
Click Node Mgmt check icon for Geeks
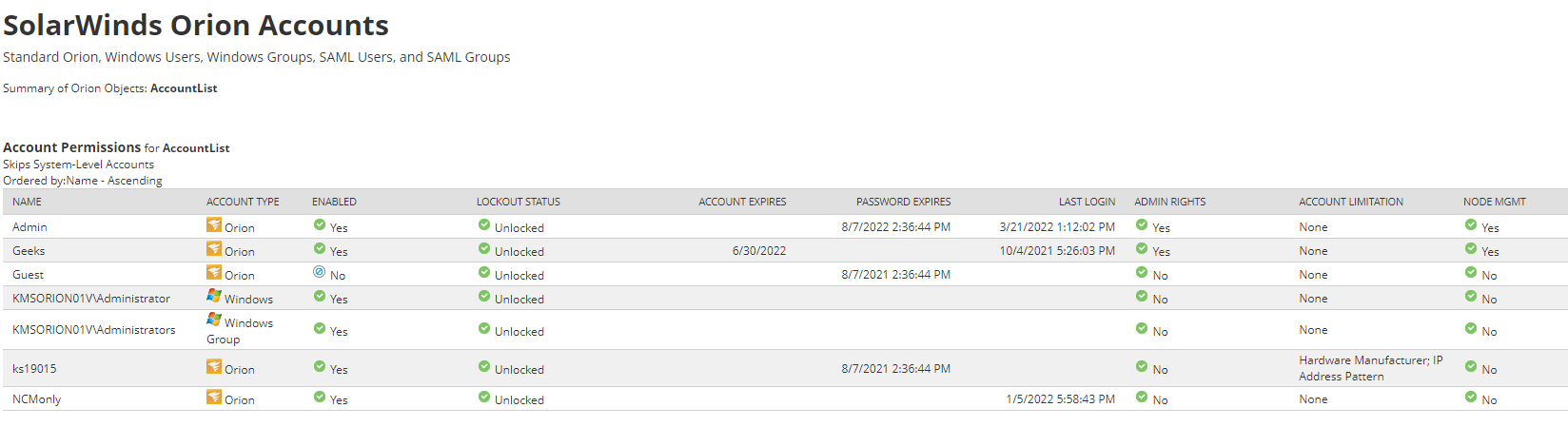(1471, 249)
